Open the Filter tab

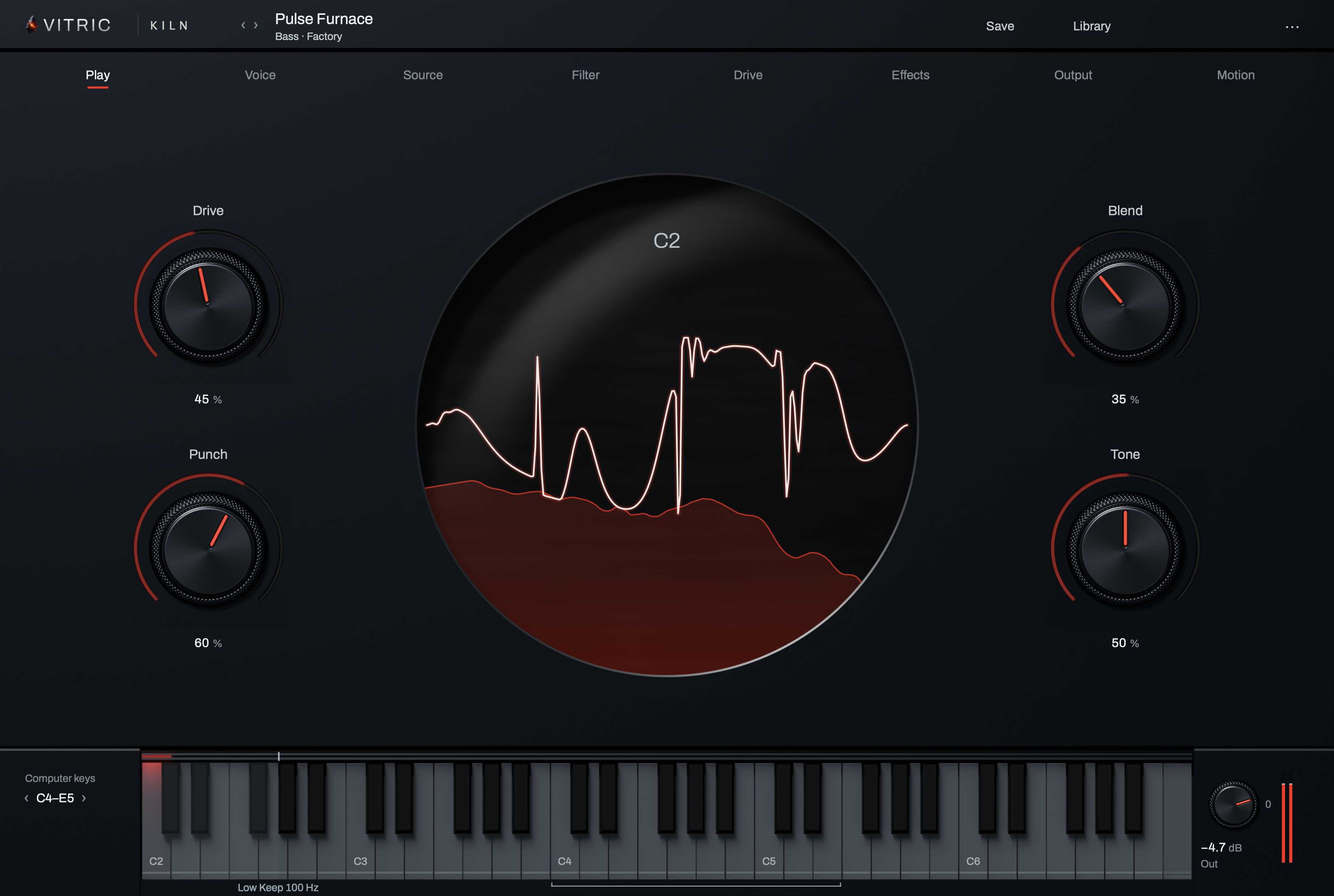[x=585, y=75]
